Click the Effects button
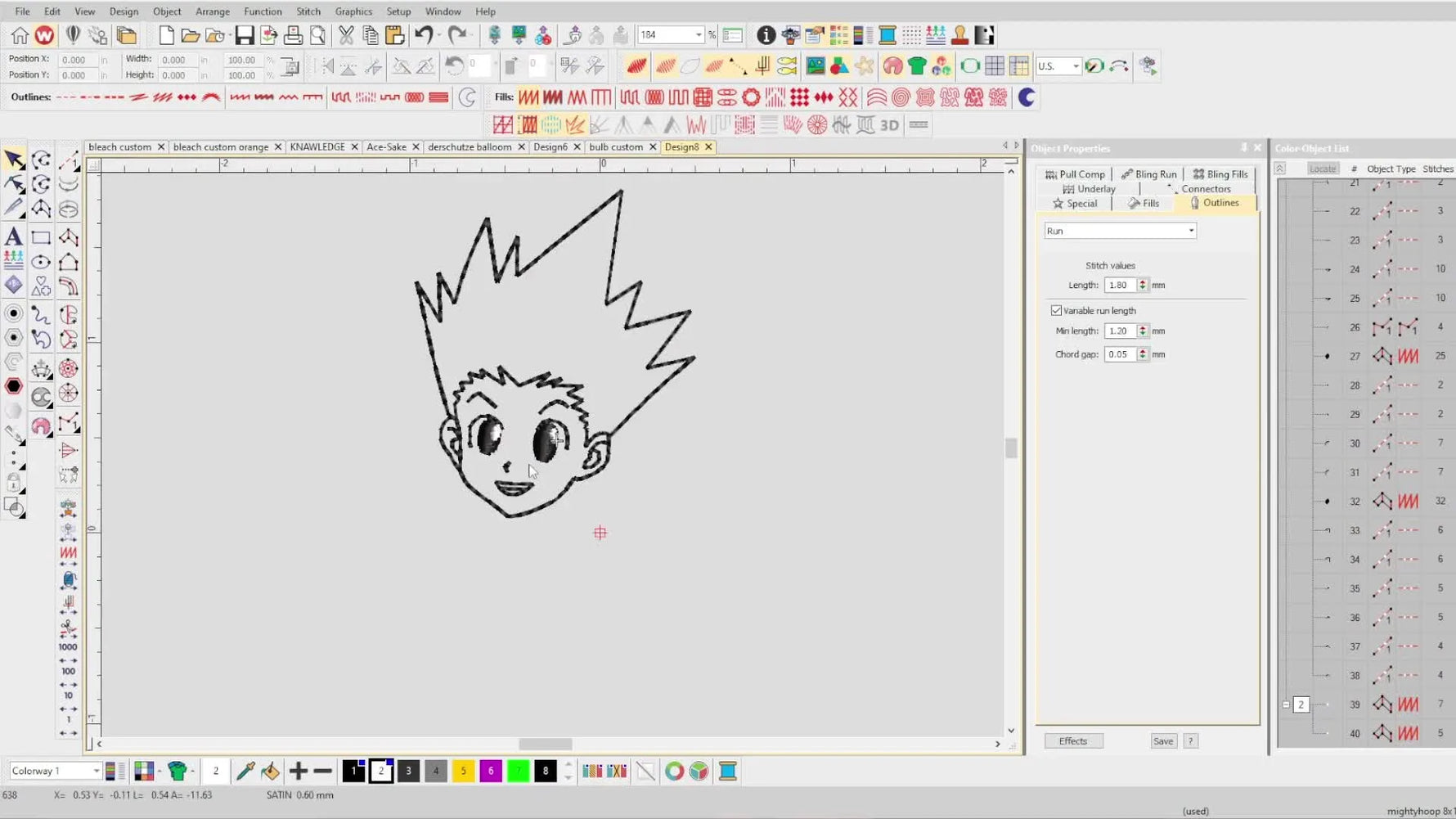This screenshot has height=819, width=1456. tap(1073, 741)
